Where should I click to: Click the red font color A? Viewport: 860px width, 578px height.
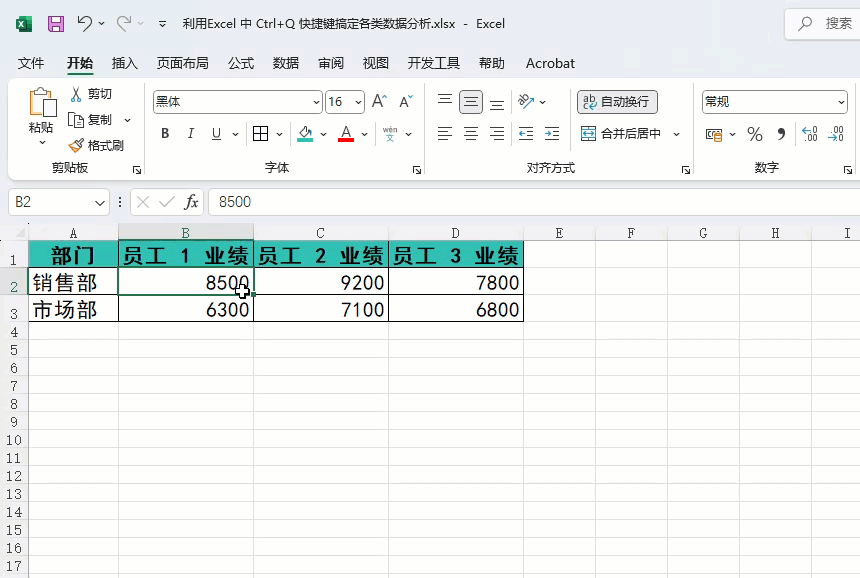[x=346, y=133]
